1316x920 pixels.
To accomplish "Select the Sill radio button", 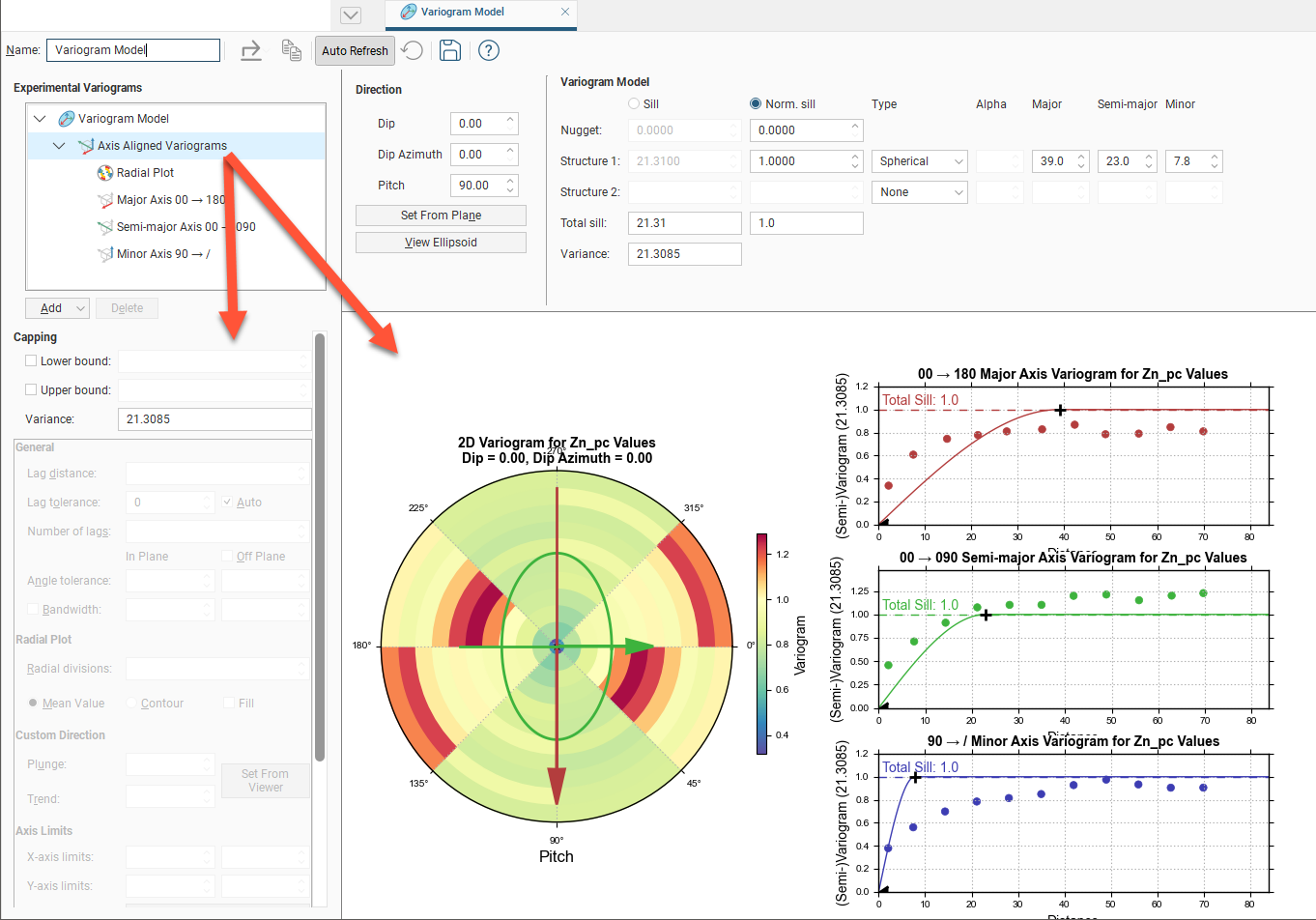I will click(634, 104).
